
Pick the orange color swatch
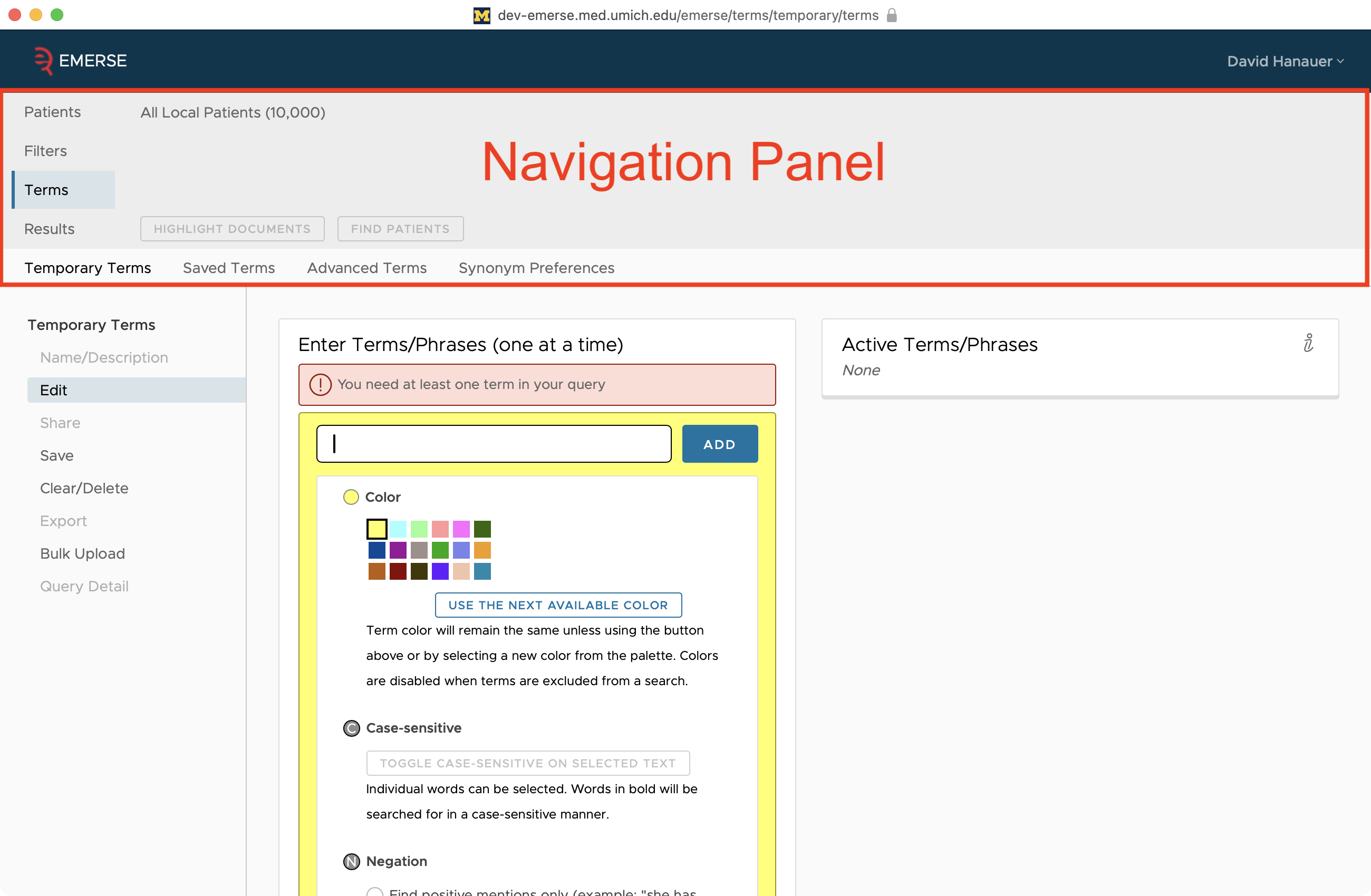pos(482,550)
